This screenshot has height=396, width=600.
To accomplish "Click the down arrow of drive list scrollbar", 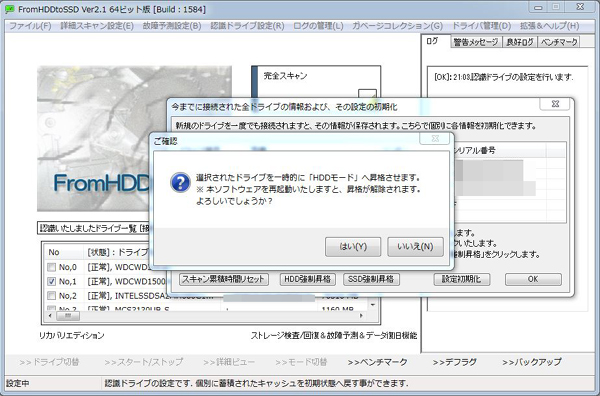I will (373, 305).
